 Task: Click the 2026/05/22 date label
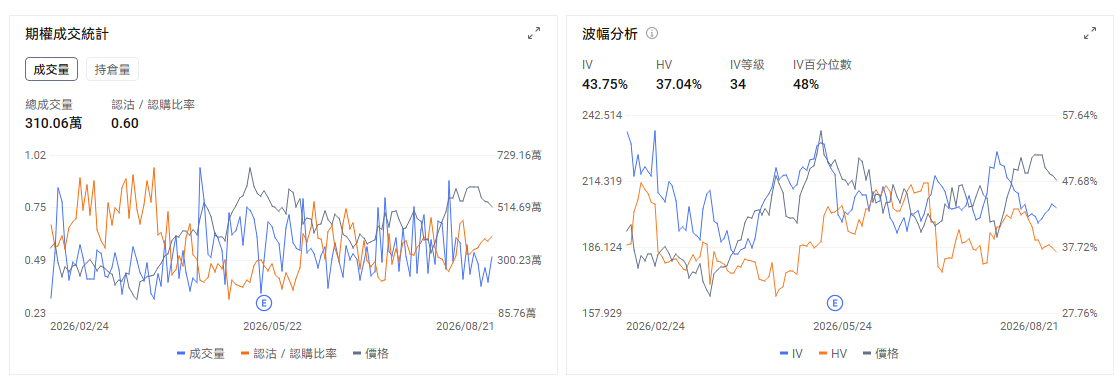pos(273,326)
